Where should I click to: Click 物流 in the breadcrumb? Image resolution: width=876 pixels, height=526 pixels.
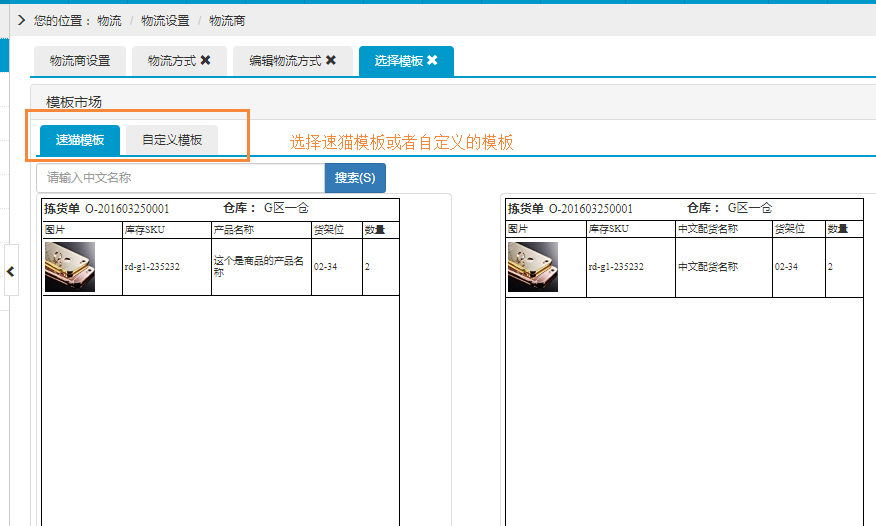(109, 21)
